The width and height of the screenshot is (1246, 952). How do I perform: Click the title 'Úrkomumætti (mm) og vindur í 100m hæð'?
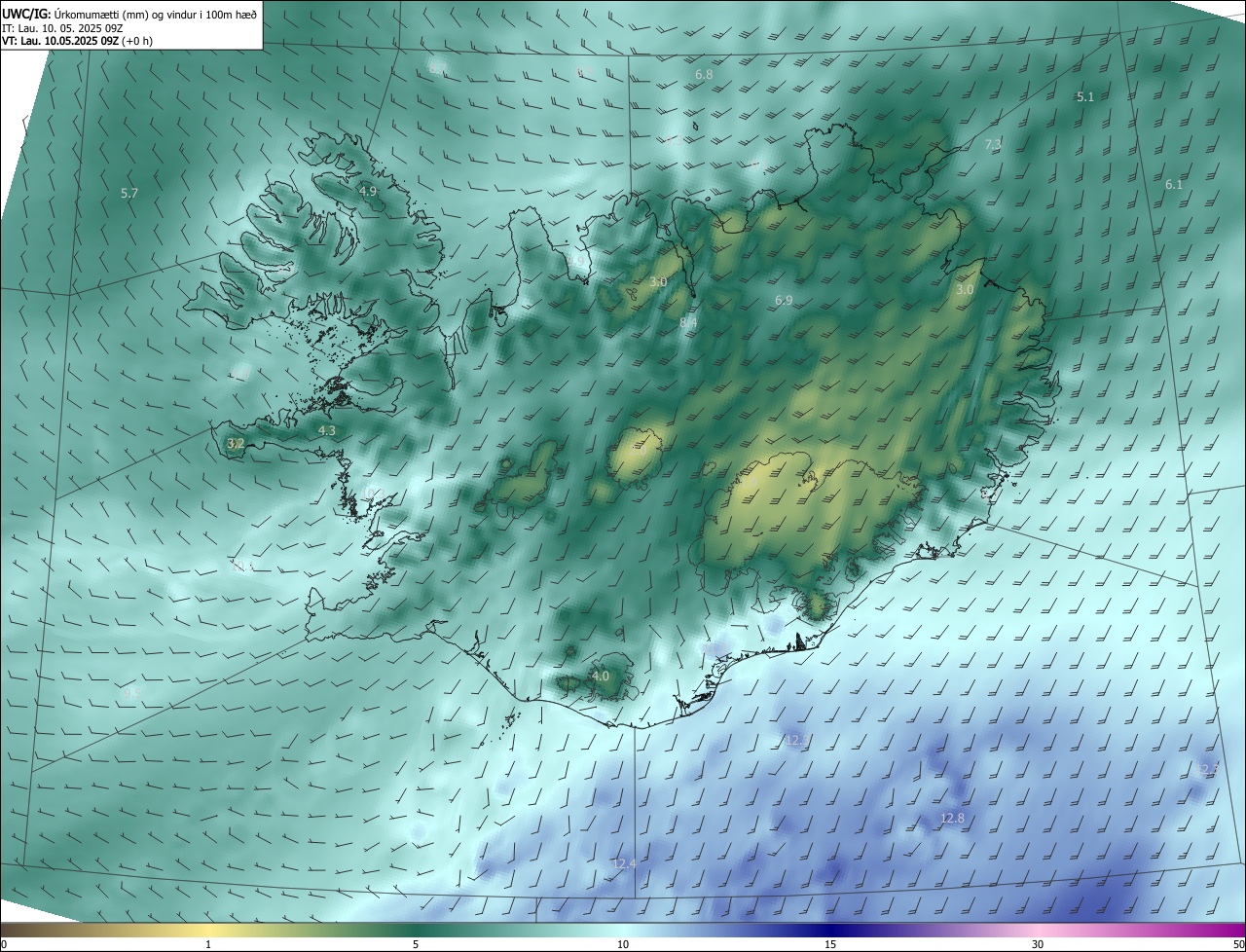coord(154,15)
